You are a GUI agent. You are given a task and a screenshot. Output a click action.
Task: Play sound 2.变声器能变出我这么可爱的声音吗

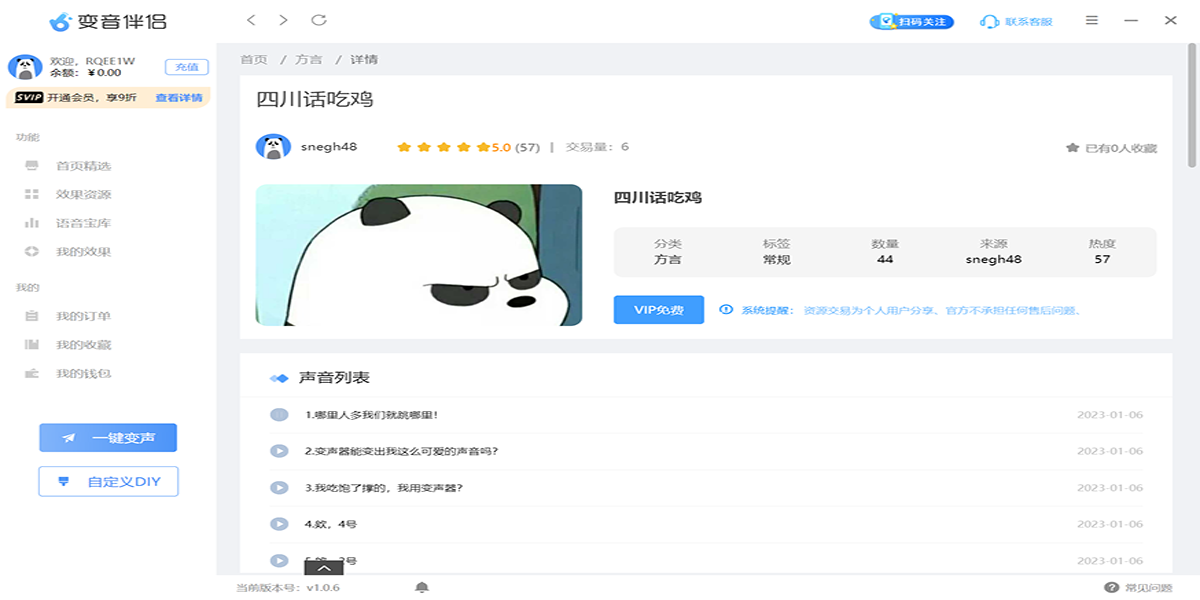pyautogui.click(x=279, y=451)
